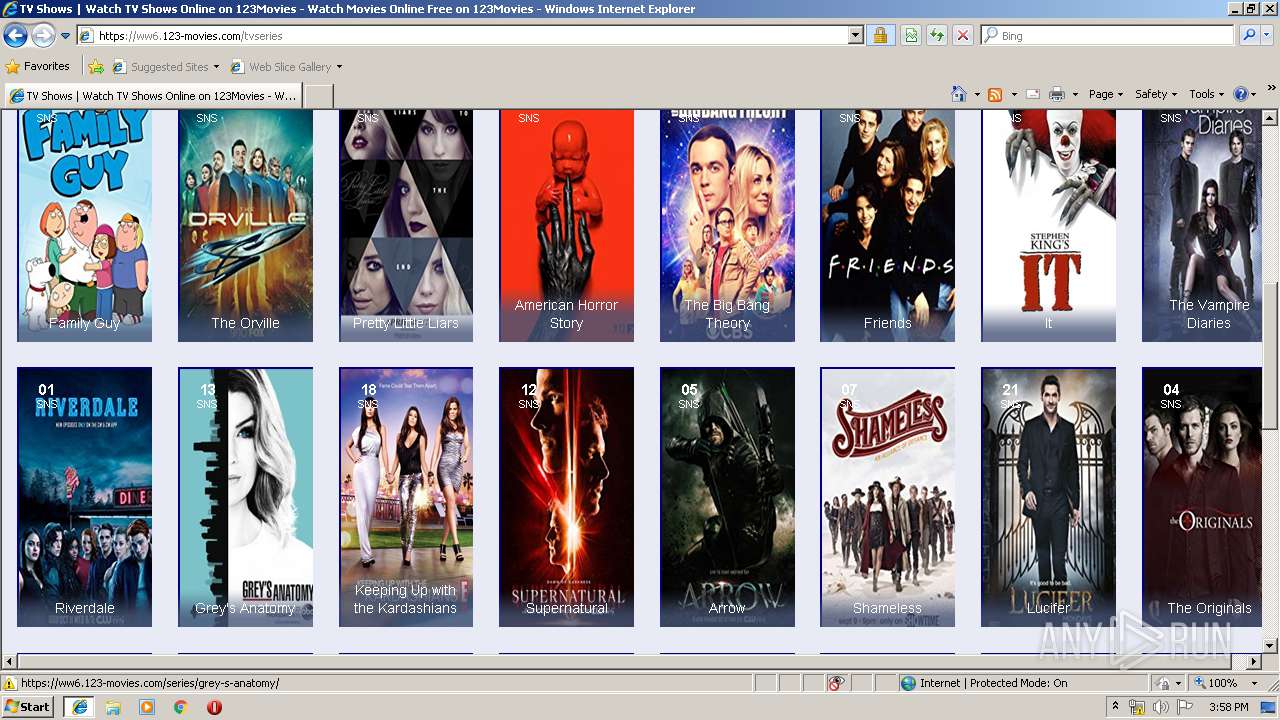Image resolution: width=1280 pixels, height=720 pixels.
Task: Expand the Print dropdown arrow
Action: [1075, 94]
